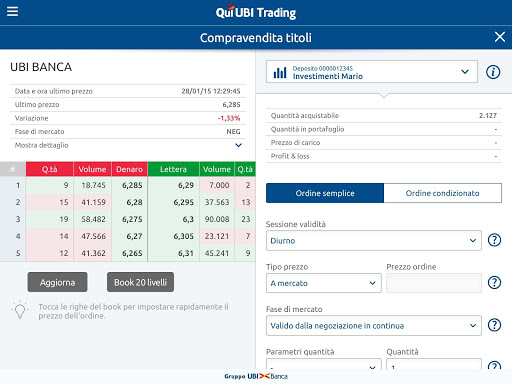Click the info icon next to deposit selector

tap(493, 72)
